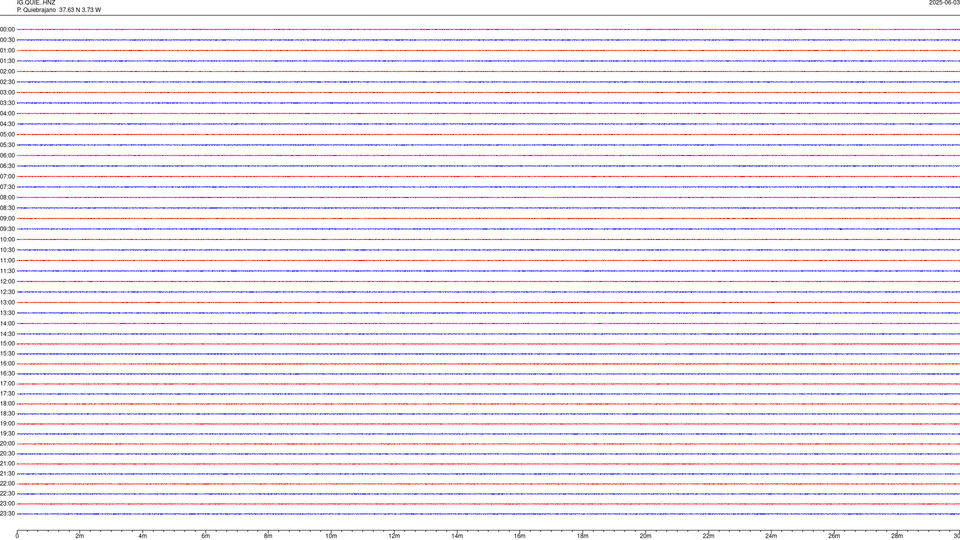Click the '15:00' row time label
Image resolution: width=960 pixels, height=540 pixels.
click(x=7, y=343)
